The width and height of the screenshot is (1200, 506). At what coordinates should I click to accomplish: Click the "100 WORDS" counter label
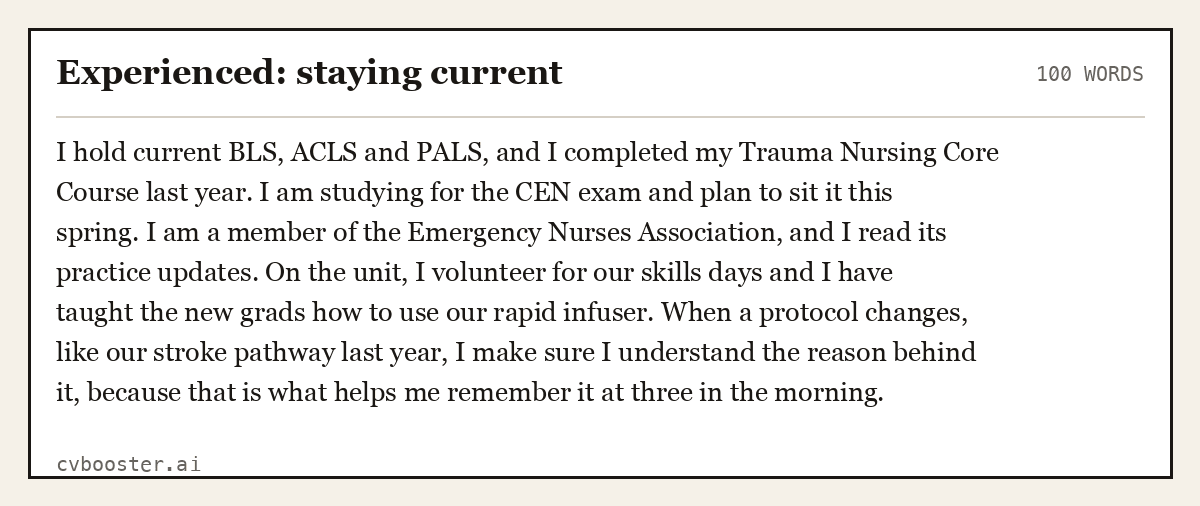[1090, 74]
